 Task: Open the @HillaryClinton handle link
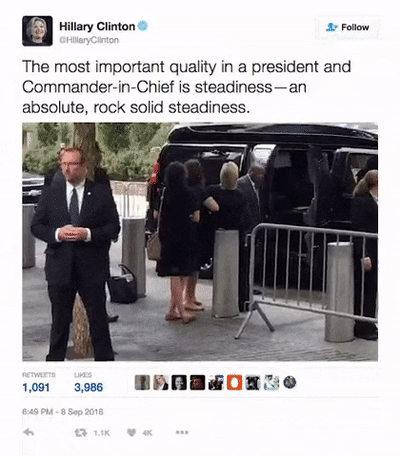click(89, 40)
